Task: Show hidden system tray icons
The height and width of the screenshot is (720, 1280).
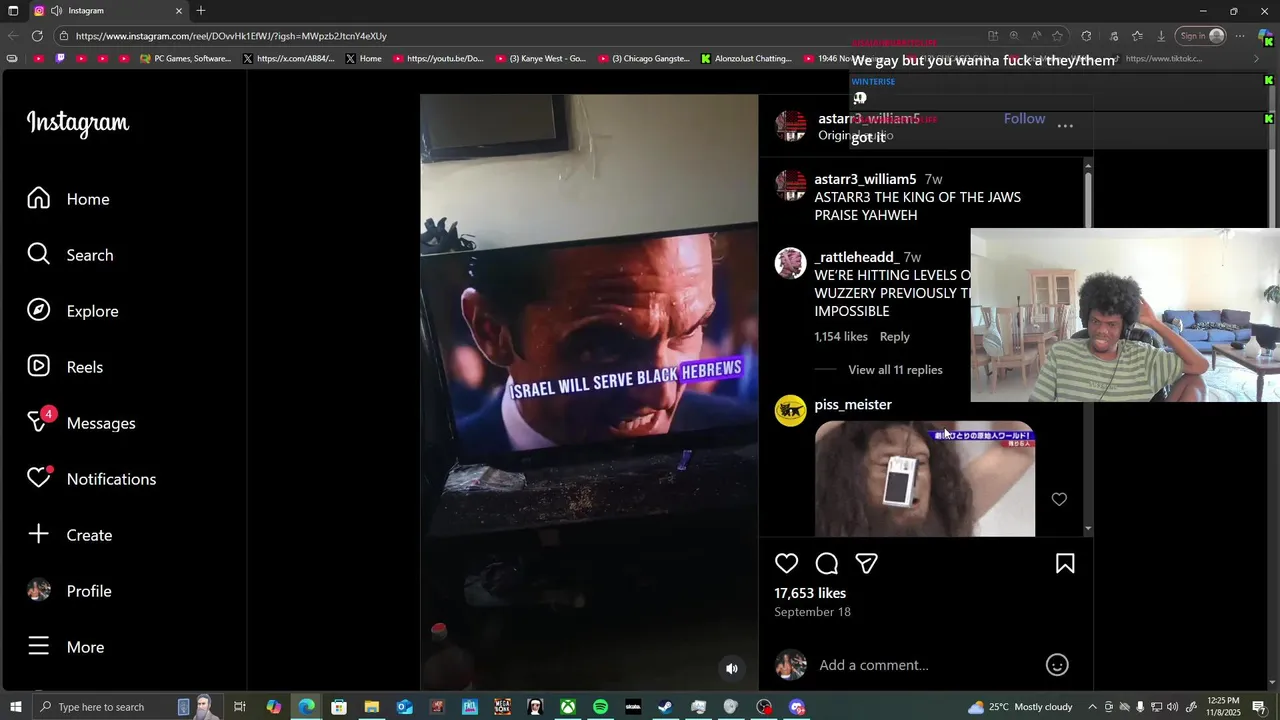Action: tap(1092, 707)
